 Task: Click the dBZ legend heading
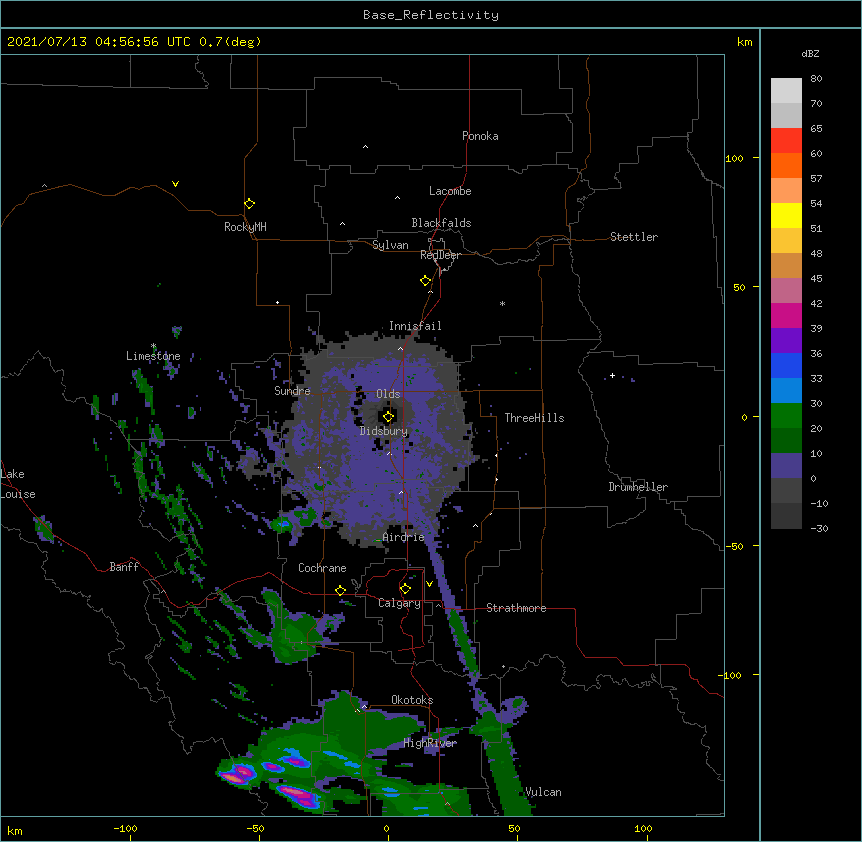(810, 54)
